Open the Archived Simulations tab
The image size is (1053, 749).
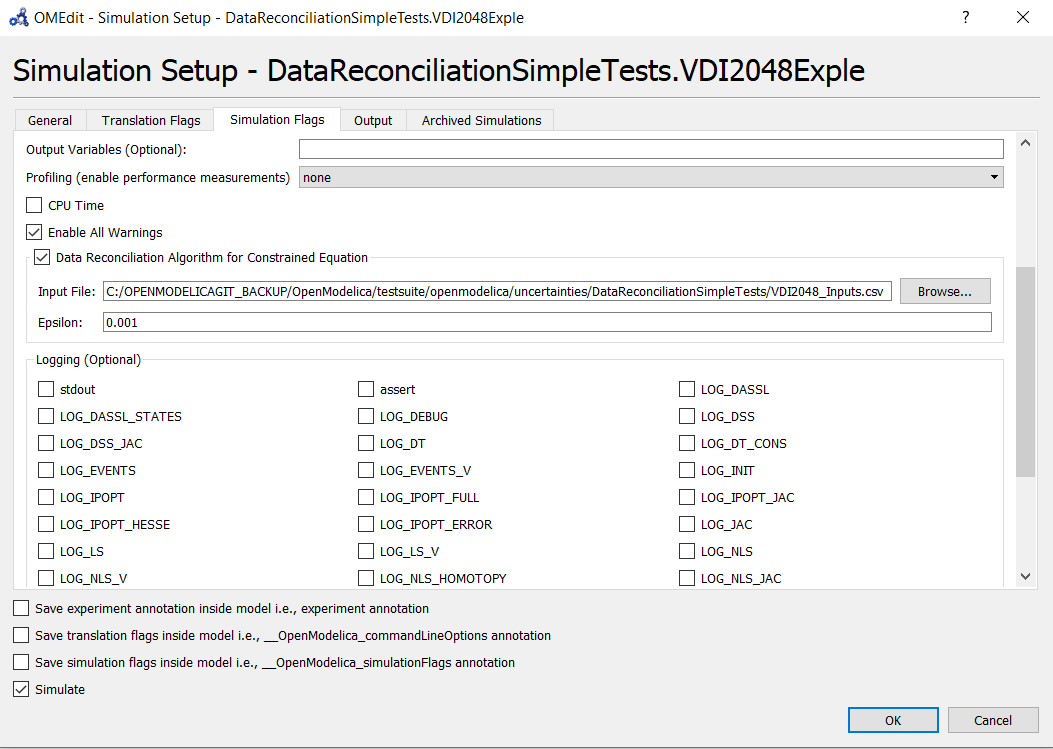point(480,119)
